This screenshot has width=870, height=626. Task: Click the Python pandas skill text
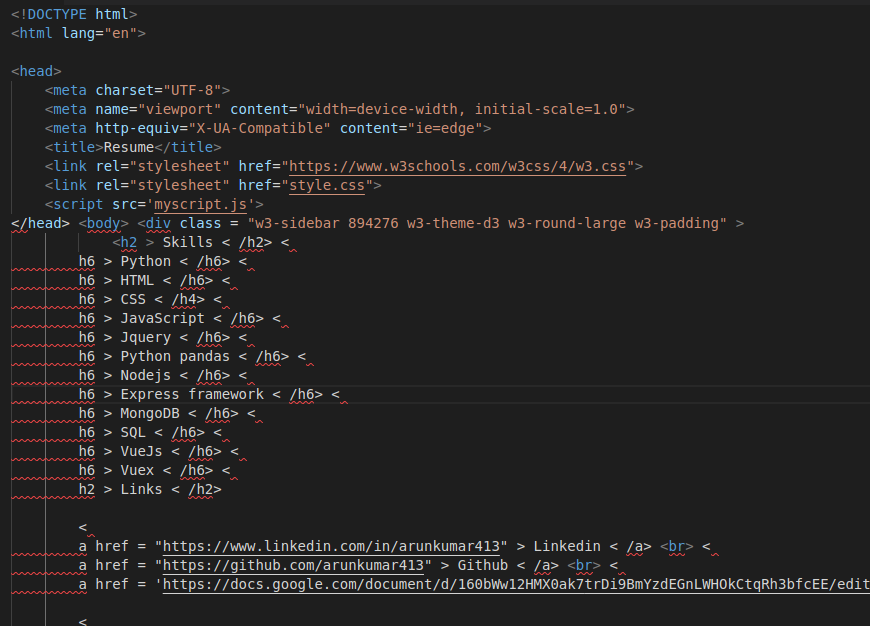[x=175, y=356]
